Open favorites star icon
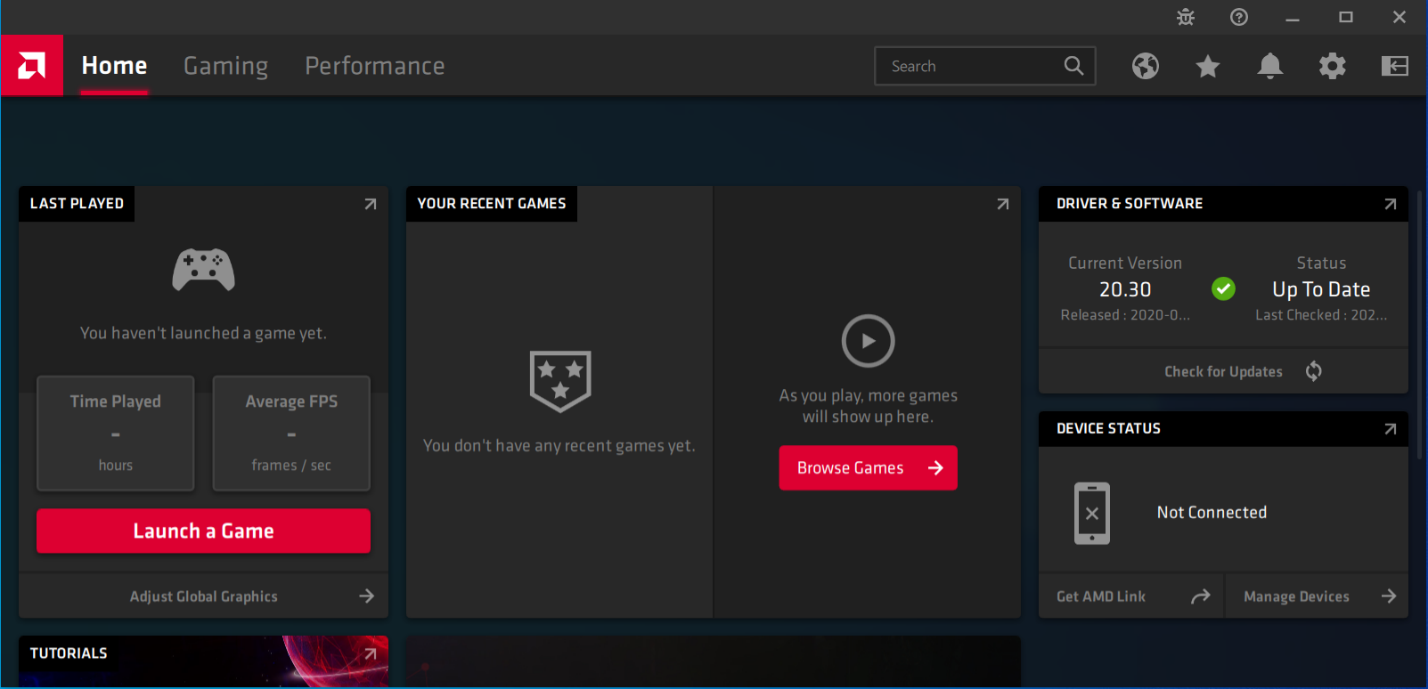The height and width of the screenshot is (689, 1428). (1208, 66)
